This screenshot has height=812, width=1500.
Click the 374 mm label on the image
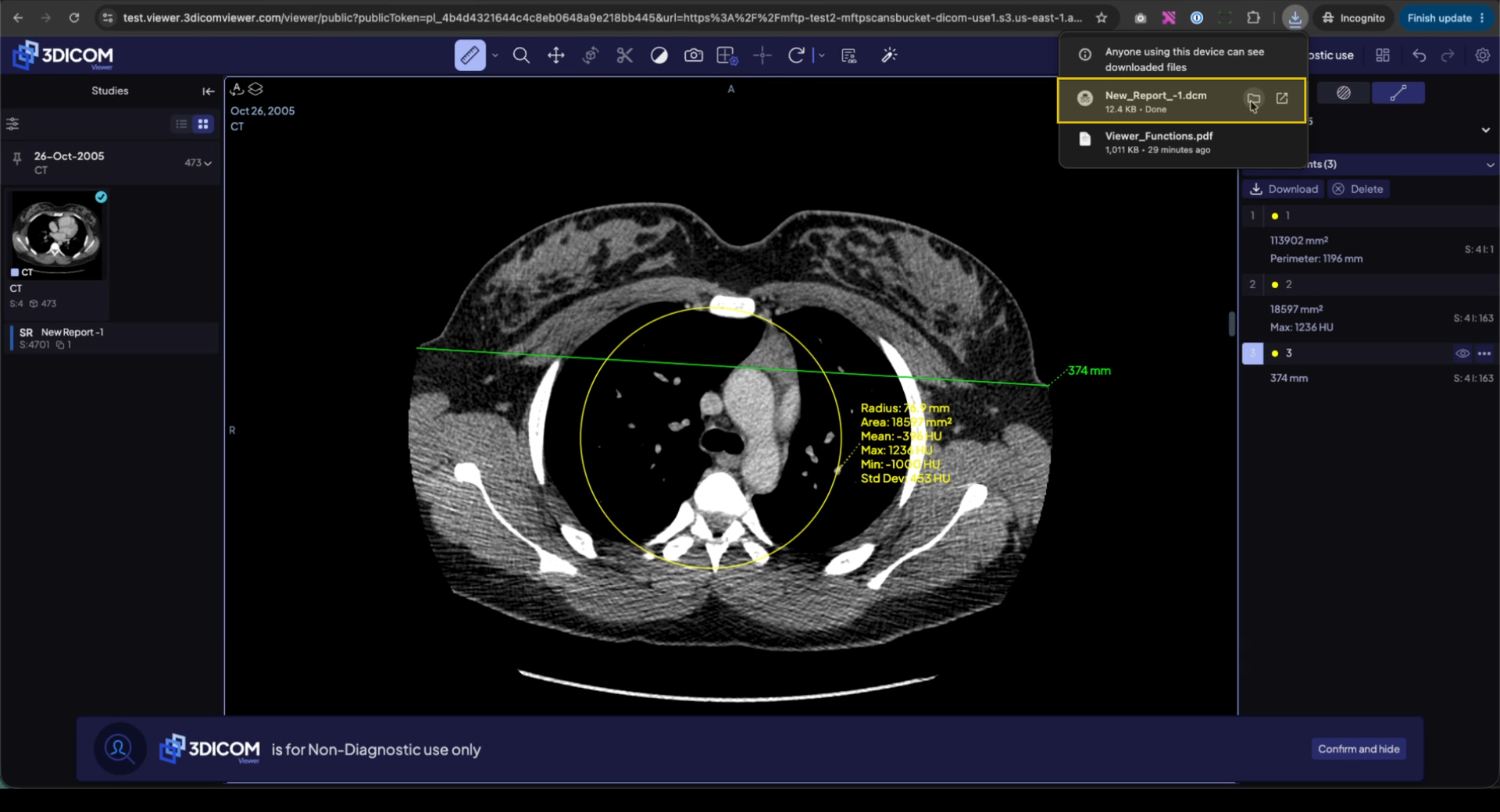coord(1089,371)
